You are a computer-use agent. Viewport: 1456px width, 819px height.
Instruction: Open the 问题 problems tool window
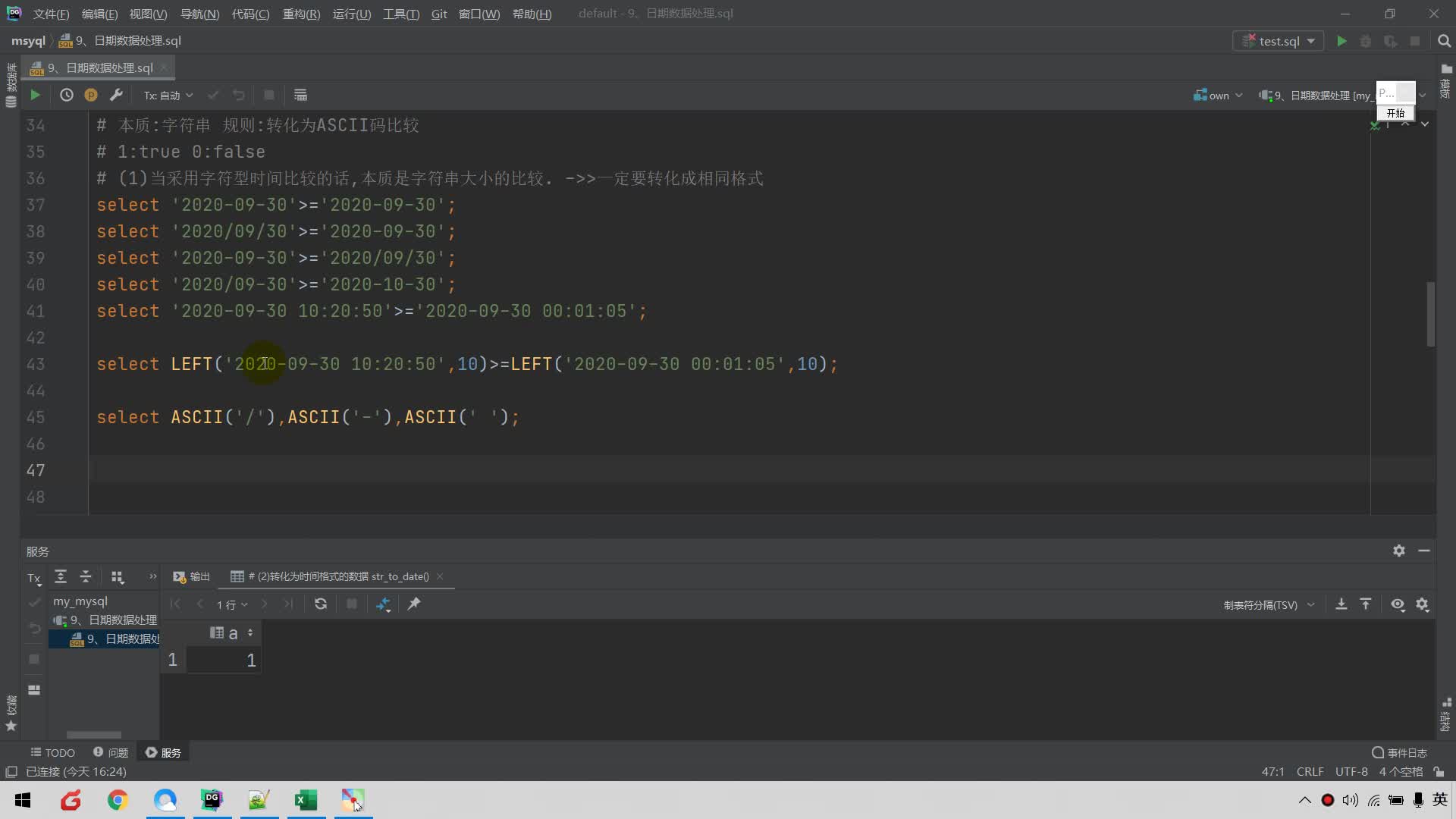pos(111,752)
